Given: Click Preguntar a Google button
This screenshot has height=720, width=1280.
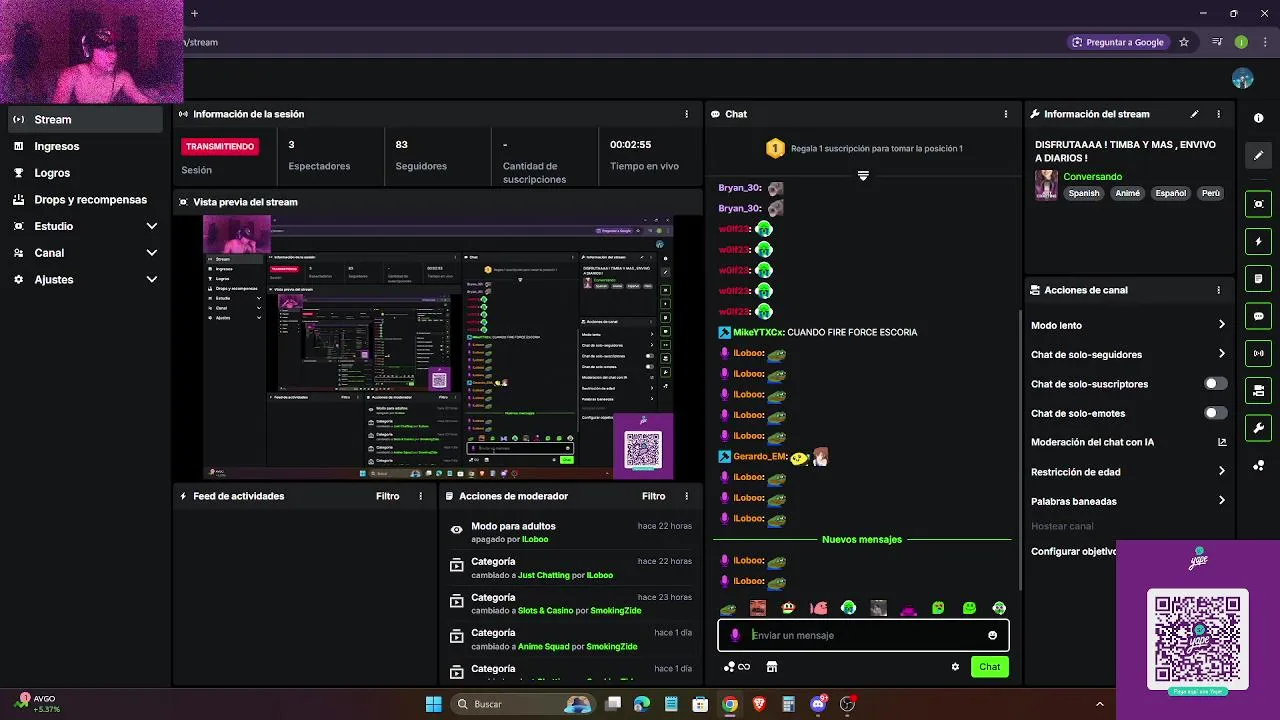Looking at the screenshot, I should [x=1117, y=42].
